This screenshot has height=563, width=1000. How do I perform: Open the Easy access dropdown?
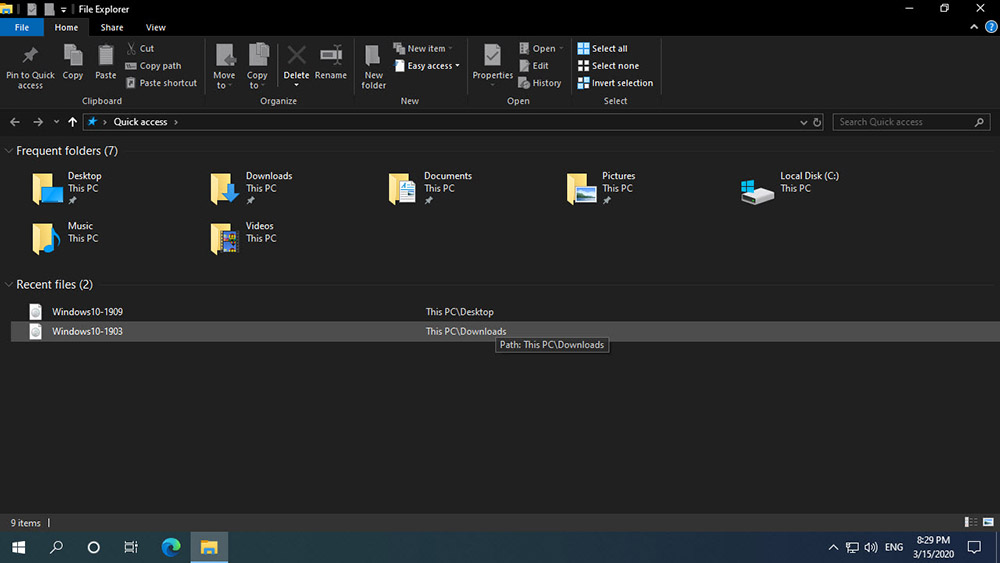(x=427, y=66)
